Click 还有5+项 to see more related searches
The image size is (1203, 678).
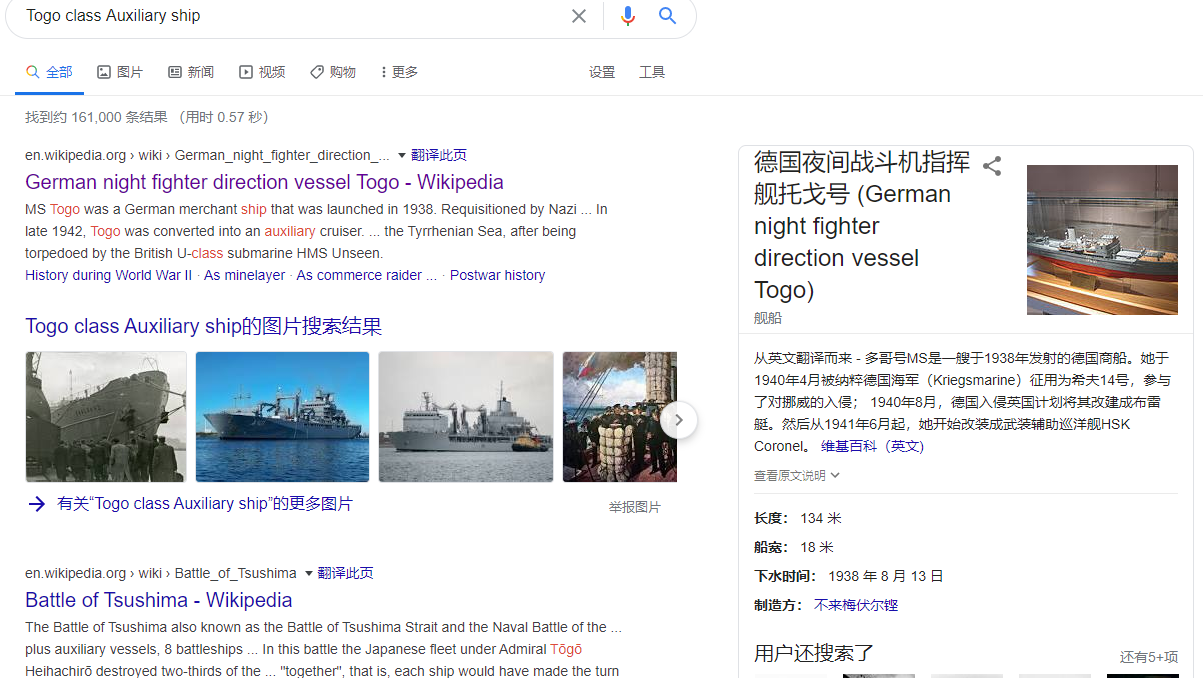[x=1149, y=657]
